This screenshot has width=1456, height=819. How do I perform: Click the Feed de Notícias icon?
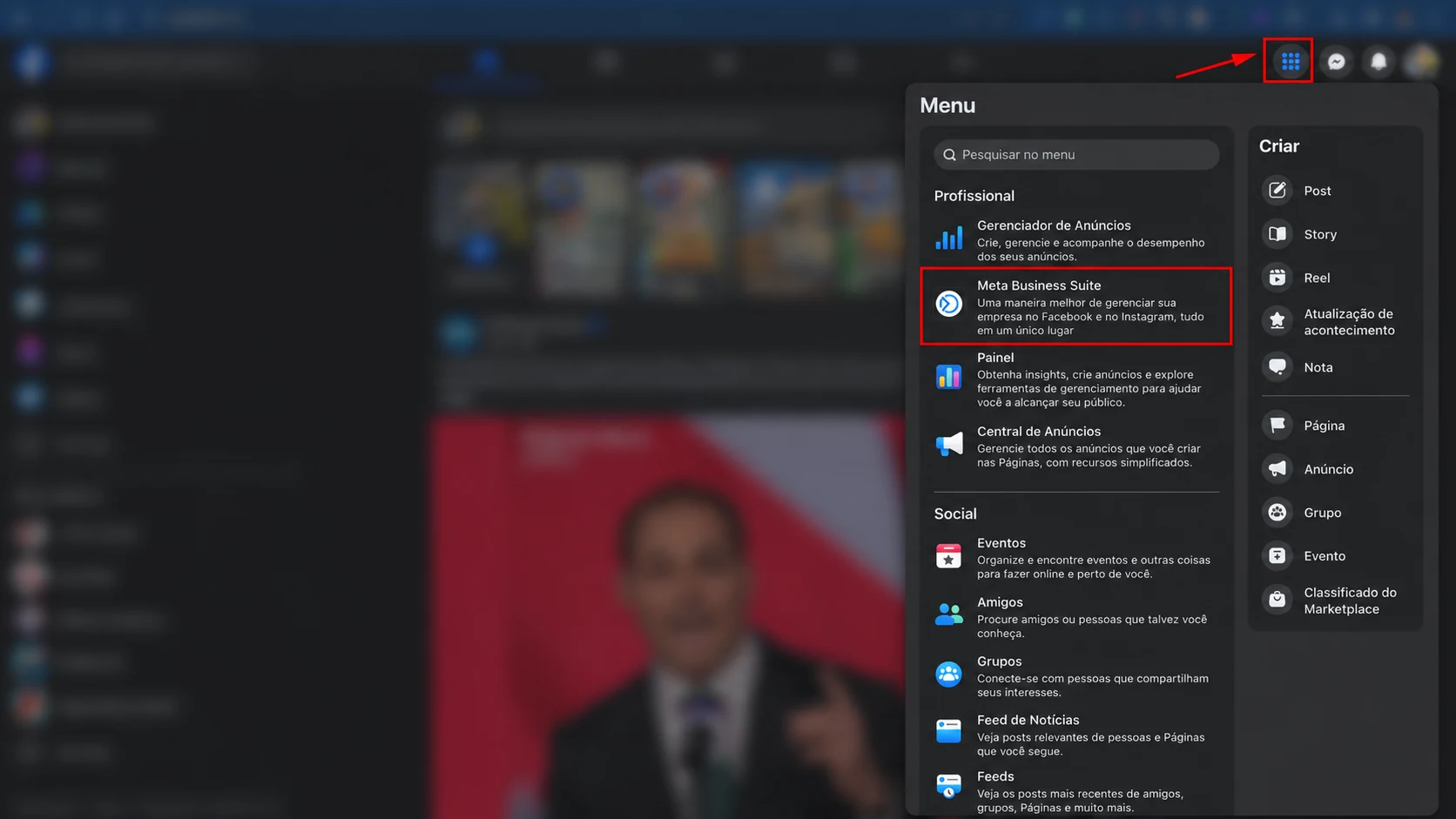click(x=948, y=731)
